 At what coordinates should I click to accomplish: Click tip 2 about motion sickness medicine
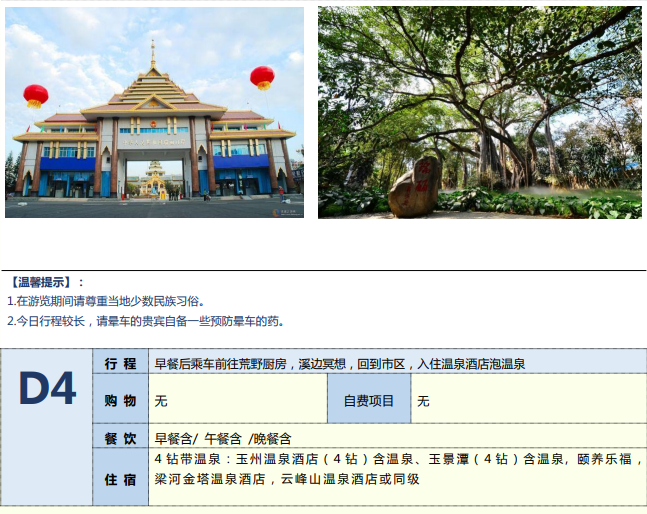coord(147,321)
